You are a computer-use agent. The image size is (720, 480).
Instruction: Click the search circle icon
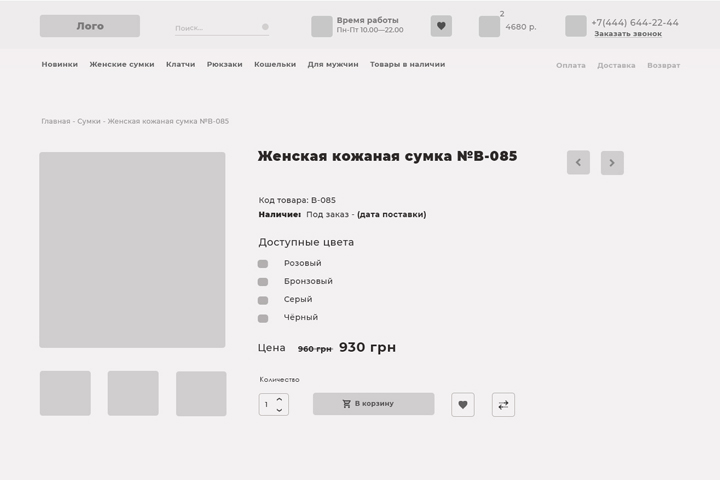[x=265, y=27]
